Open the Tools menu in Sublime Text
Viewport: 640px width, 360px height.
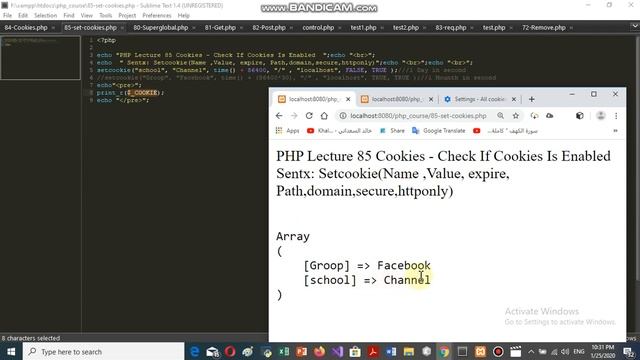(105, 16)
